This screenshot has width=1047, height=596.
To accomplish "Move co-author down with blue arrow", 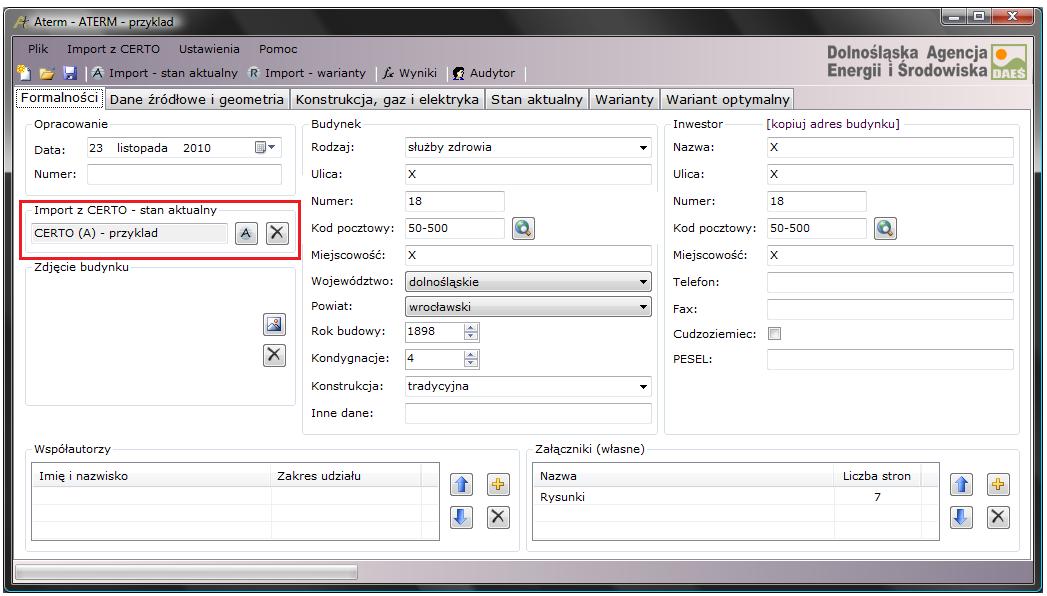I will 461,517.
